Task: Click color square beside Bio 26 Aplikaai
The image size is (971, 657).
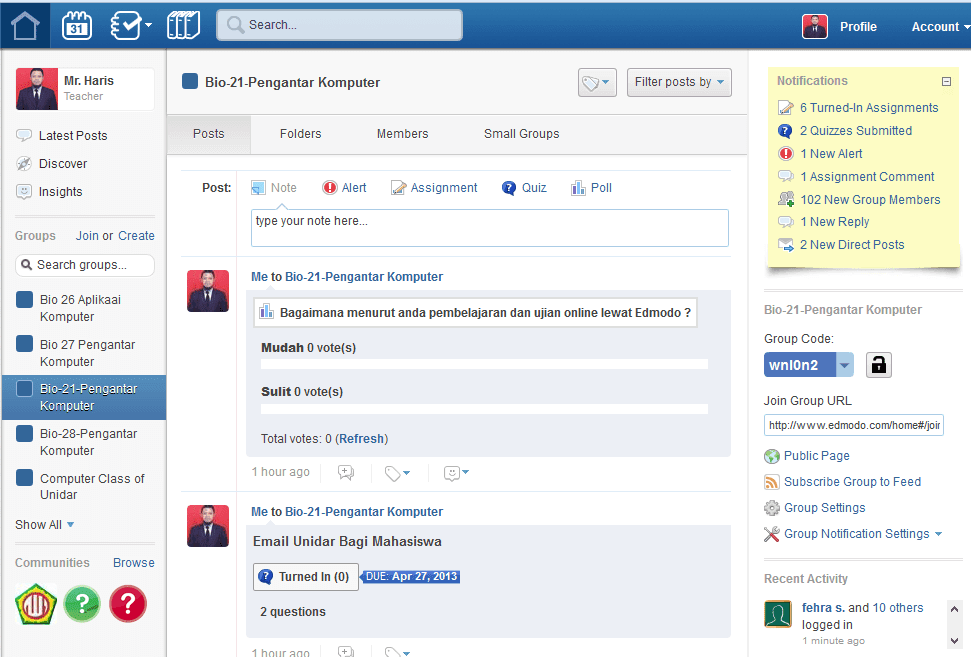Action: coord(24,300)
